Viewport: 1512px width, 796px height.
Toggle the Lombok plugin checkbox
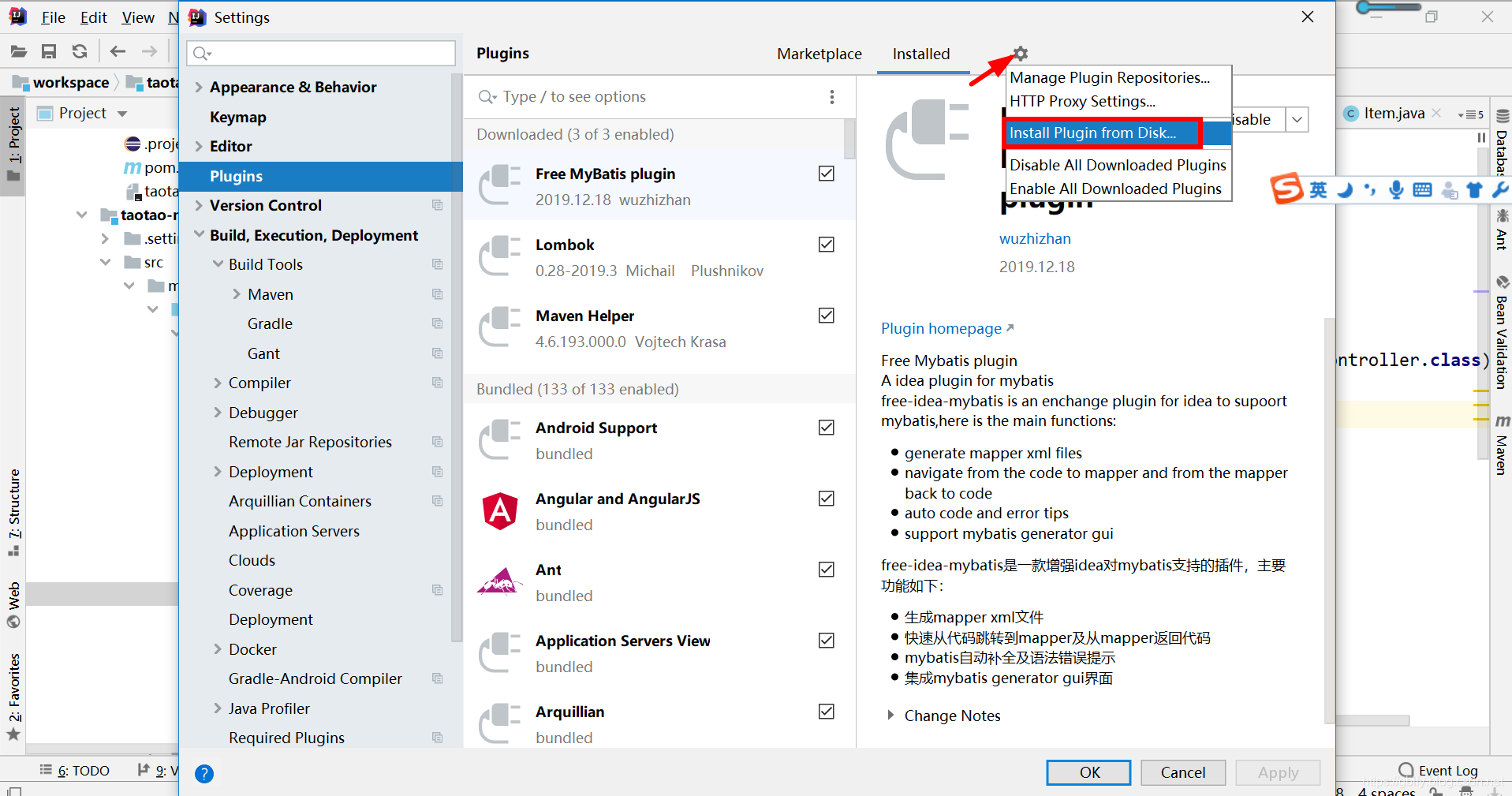click(827, 245)
